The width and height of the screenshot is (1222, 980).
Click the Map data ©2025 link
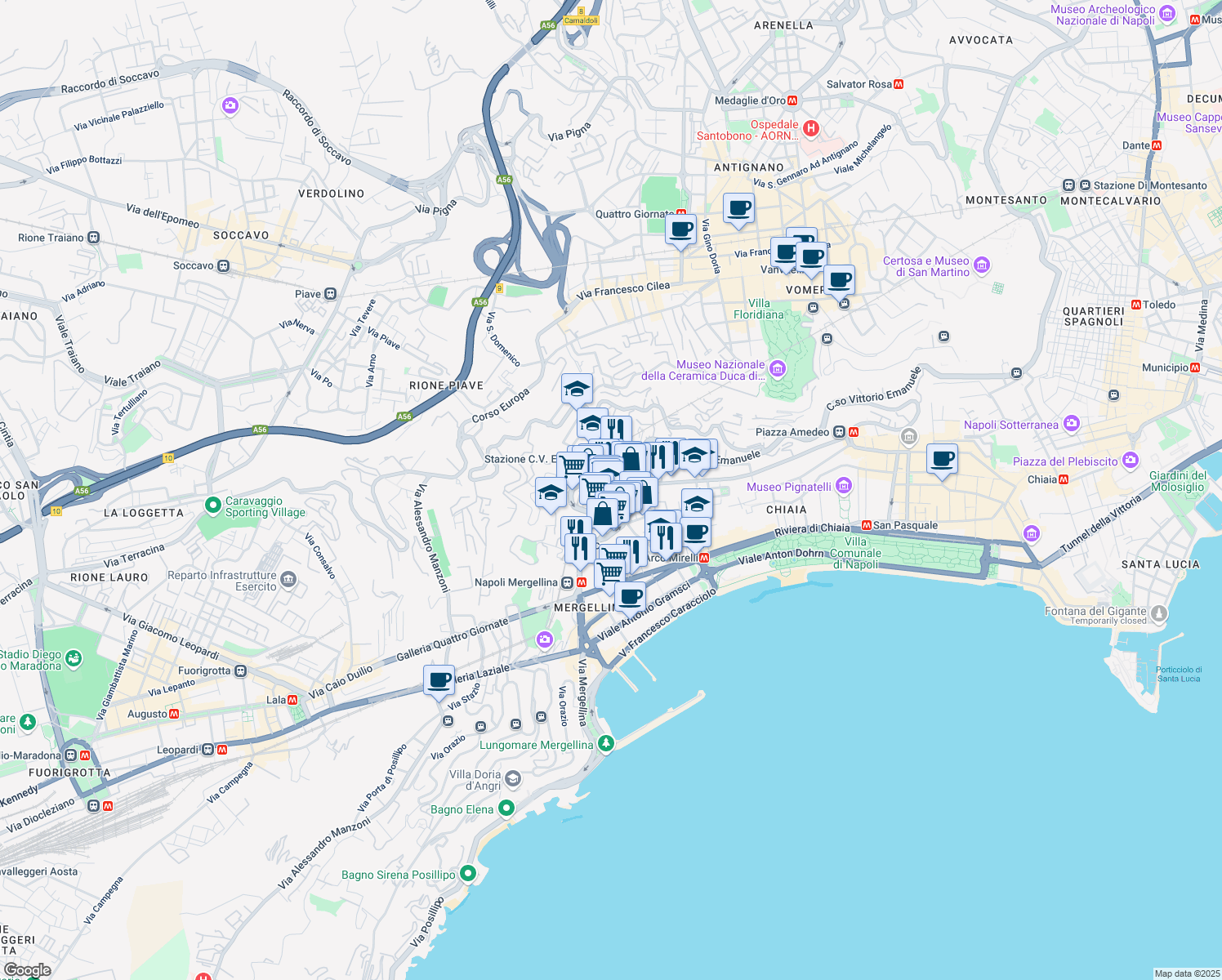1186,973
